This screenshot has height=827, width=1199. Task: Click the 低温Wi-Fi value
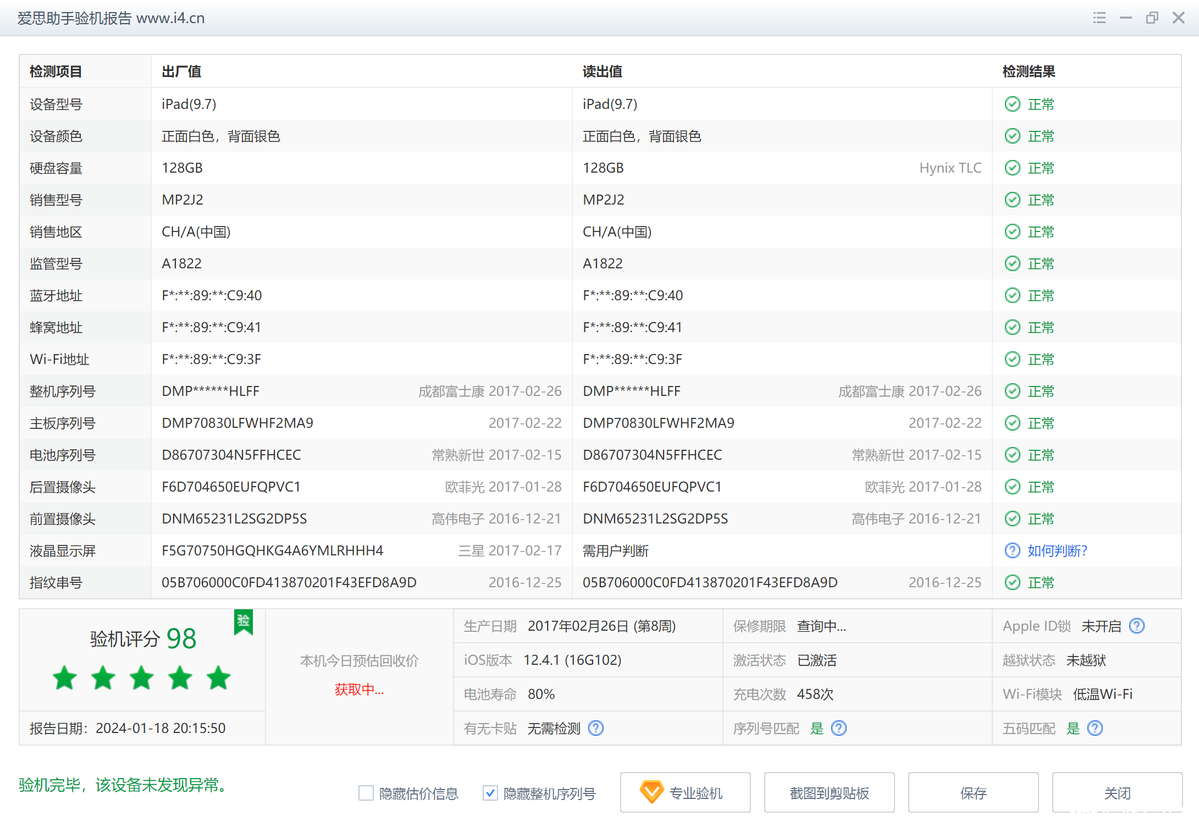tap(1103, 694)
